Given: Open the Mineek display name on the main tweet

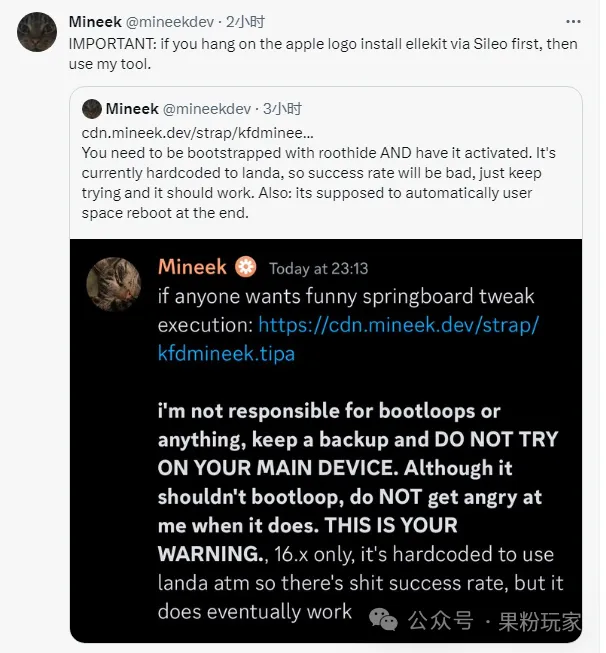Looking at the screenshot, I should coord(94,21).
